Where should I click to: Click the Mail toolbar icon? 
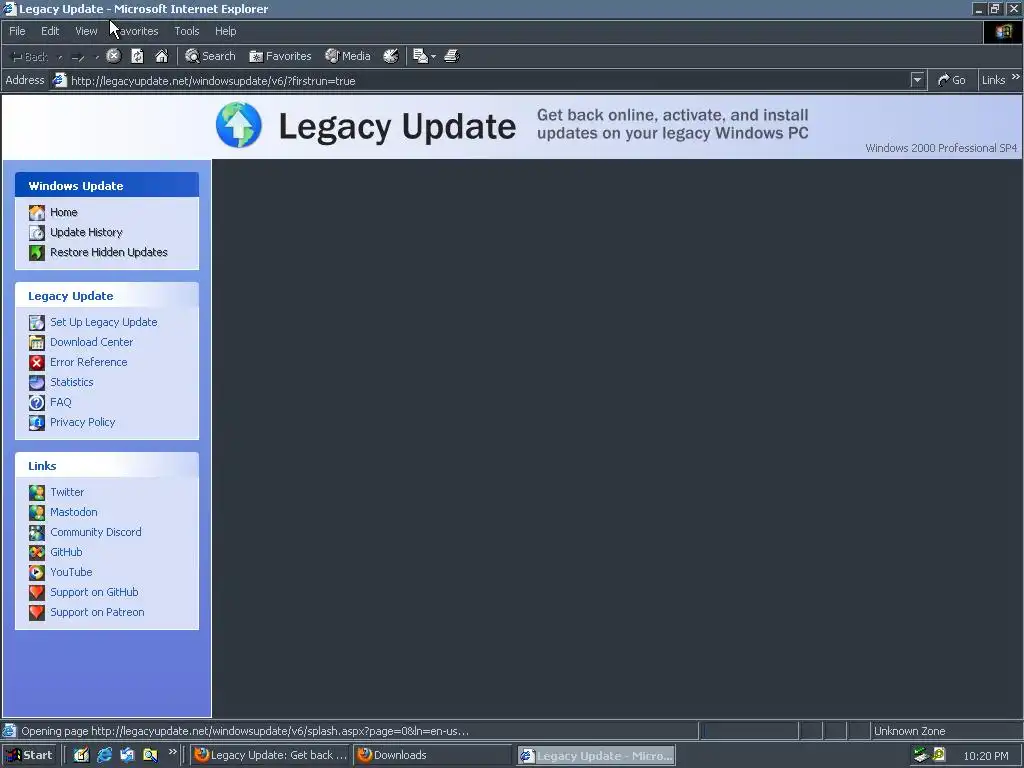coord(421,56)
